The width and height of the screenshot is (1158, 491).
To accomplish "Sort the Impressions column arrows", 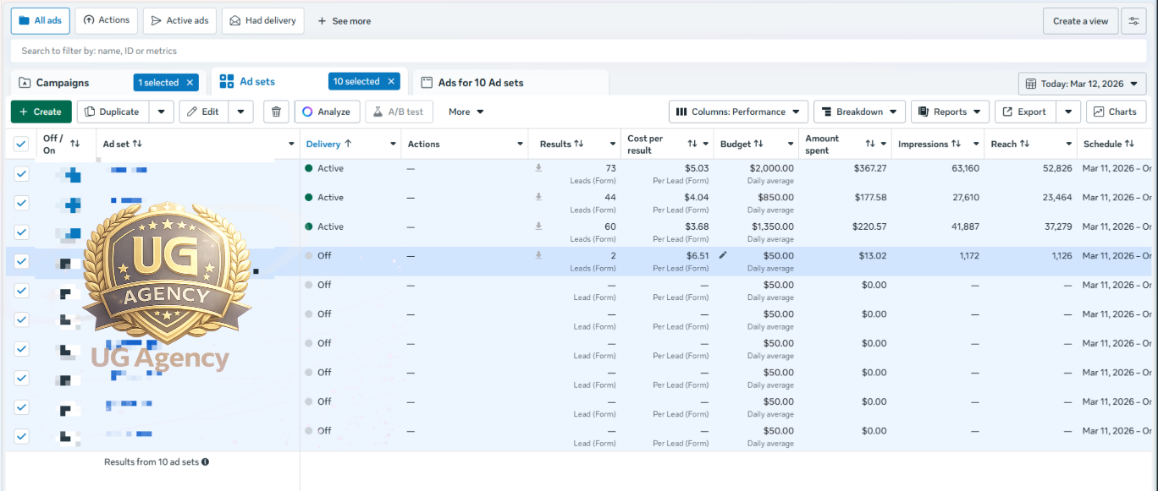I will pos(956,144).
